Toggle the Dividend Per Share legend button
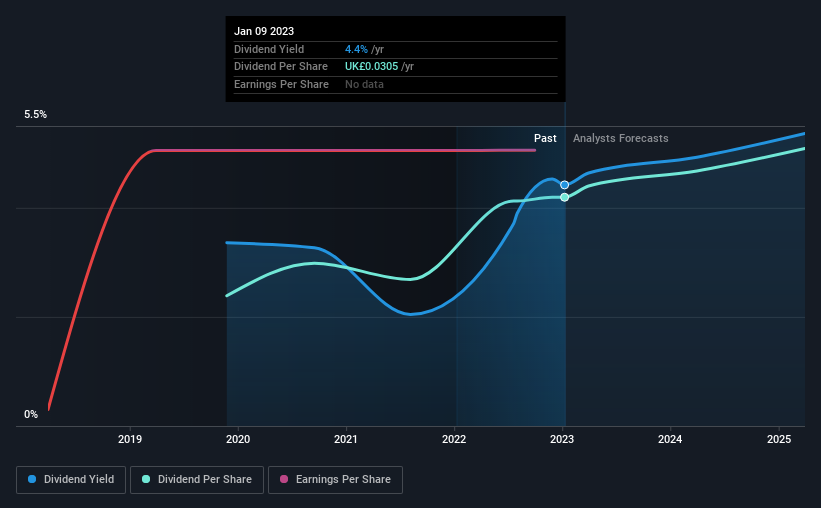The height and width of the screenshot is (508, 821). coord(197,480)
